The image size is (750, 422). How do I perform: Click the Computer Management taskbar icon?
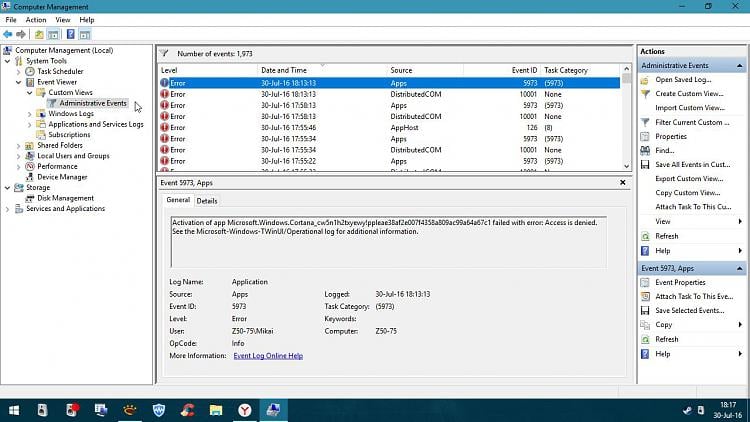pyautogui.click(x=274, y=410)
